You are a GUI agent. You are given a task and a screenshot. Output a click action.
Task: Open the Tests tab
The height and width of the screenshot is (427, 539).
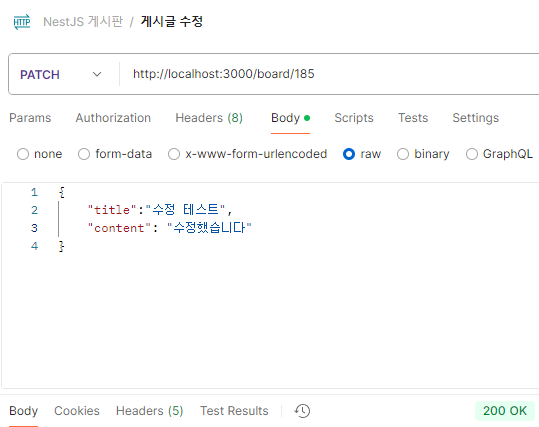413,118
